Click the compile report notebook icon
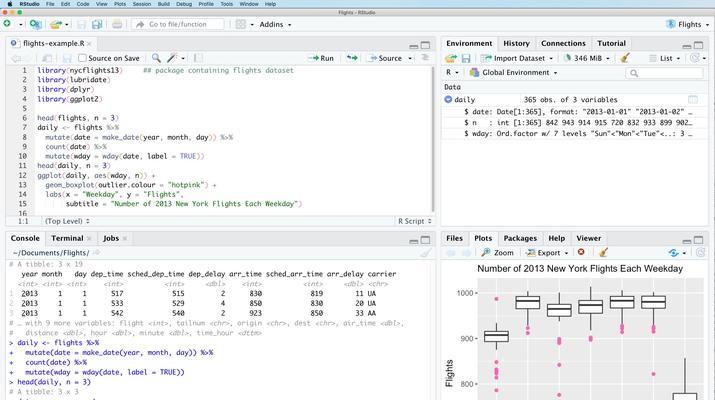Screen dimensions: 715x400 198,58
